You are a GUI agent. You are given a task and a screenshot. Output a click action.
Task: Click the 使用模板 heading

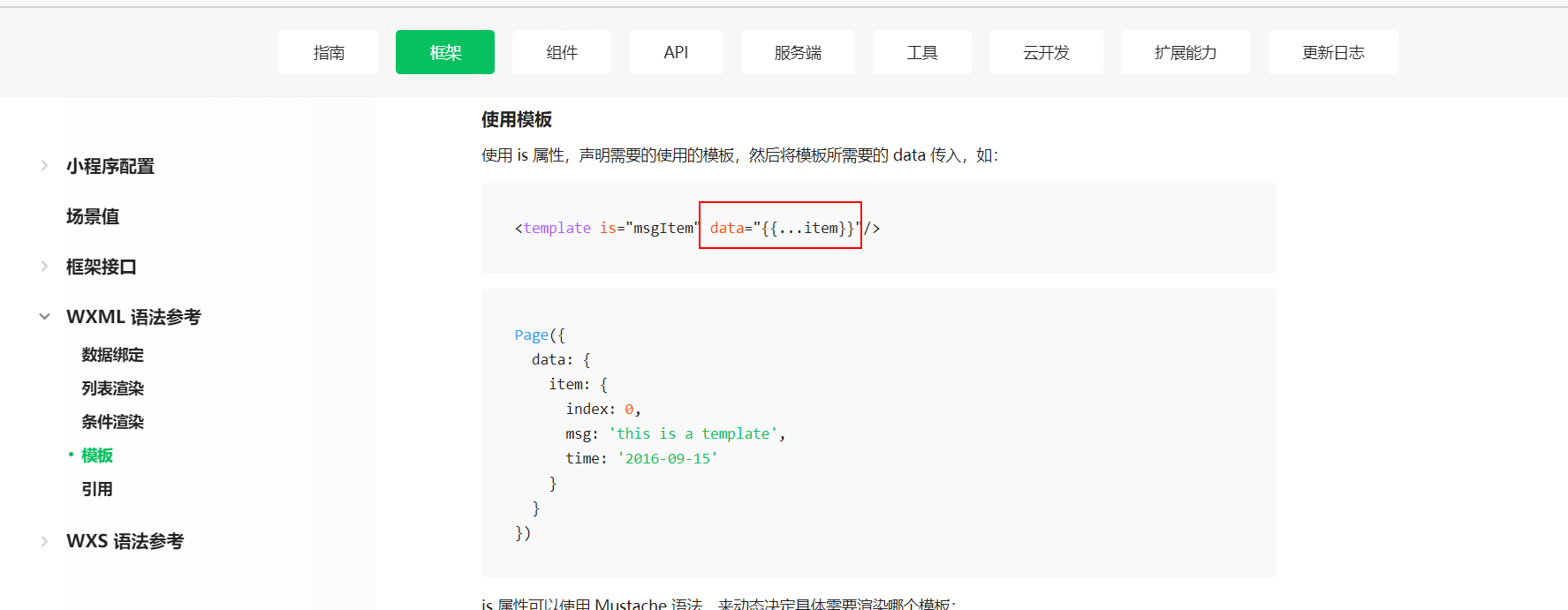tap(517, 119)
